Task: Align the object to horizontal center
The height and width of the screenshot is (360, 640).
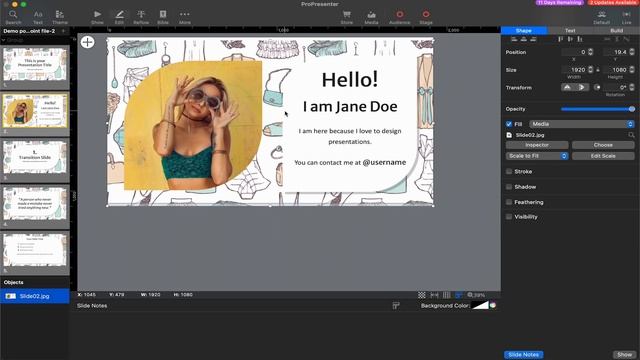Action: (x=524, y=39)
